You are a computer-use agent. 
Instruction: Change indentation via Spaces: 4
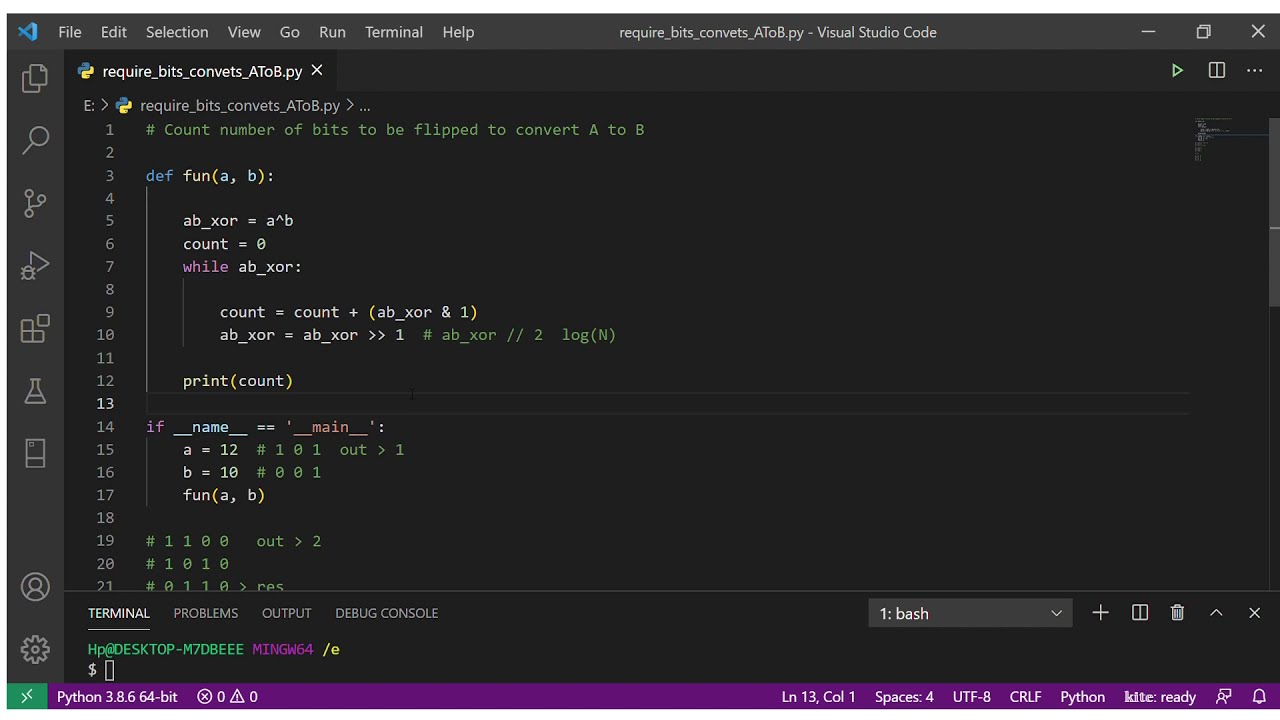[904, 697]
